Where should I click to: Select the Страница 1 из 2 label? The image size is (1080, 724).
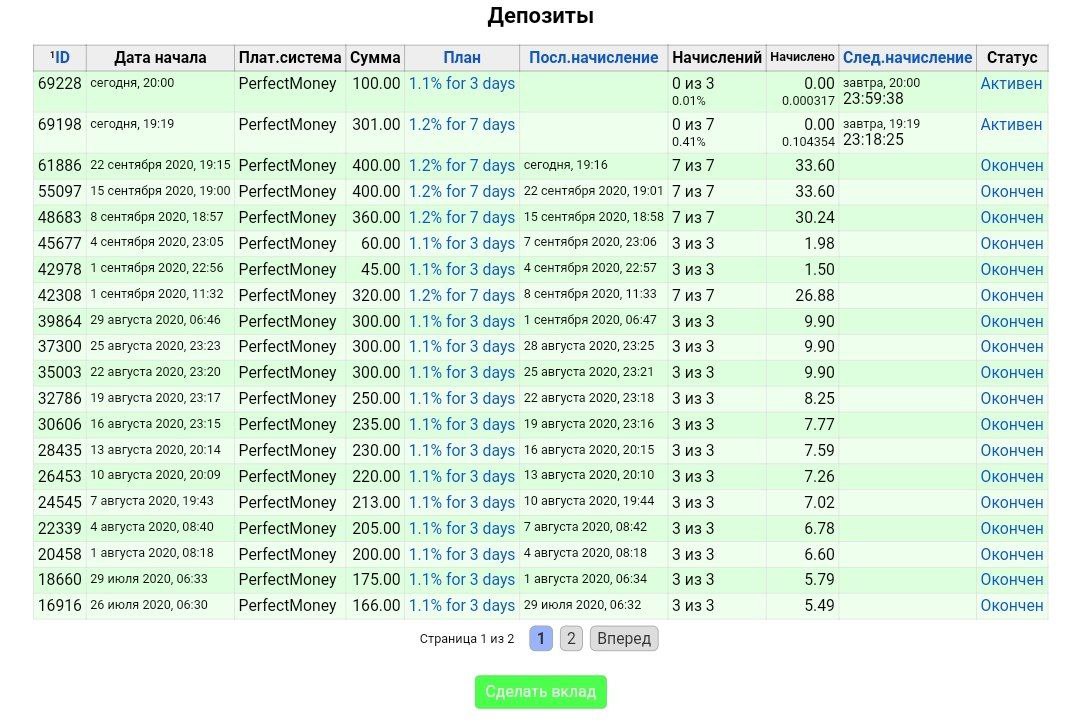pos(466,639)
